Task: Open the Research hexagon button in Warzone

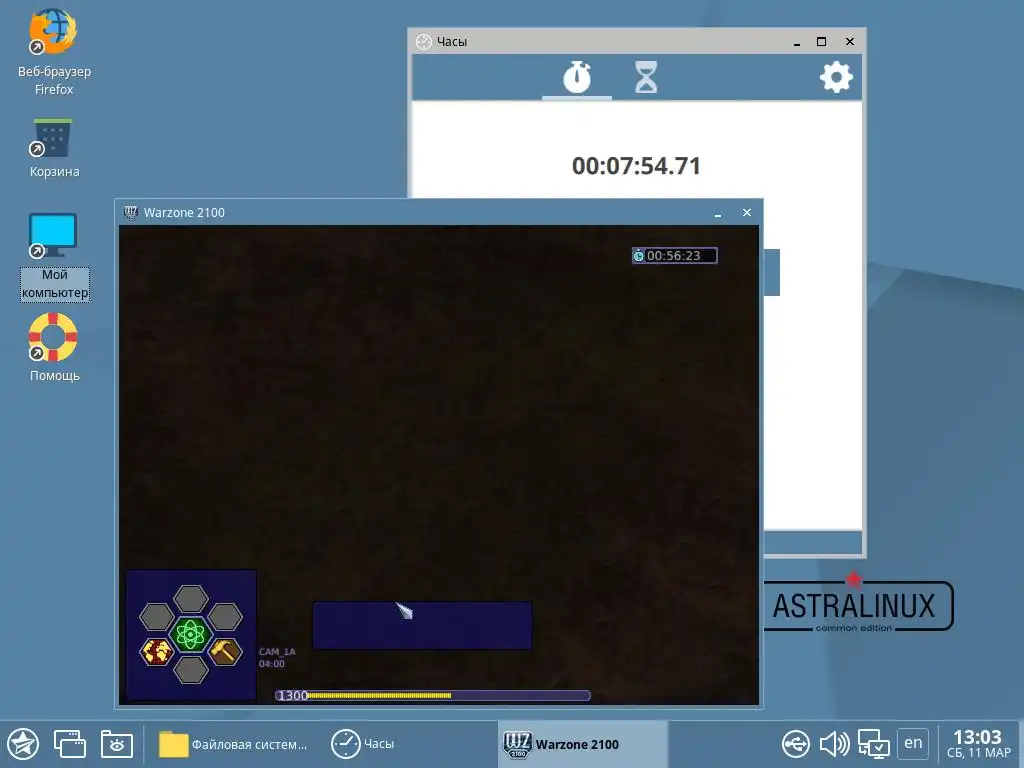Action: [x=191, y=634]
